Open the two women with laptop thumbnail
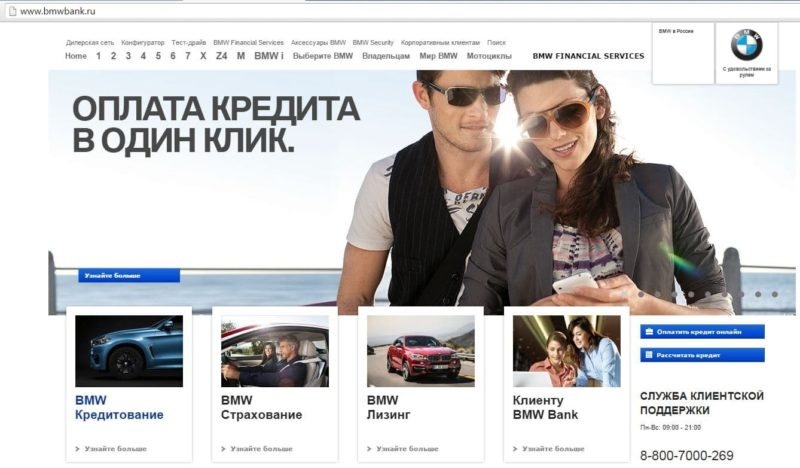Viewport: 800px width, 468px height. tap(567, 351)
